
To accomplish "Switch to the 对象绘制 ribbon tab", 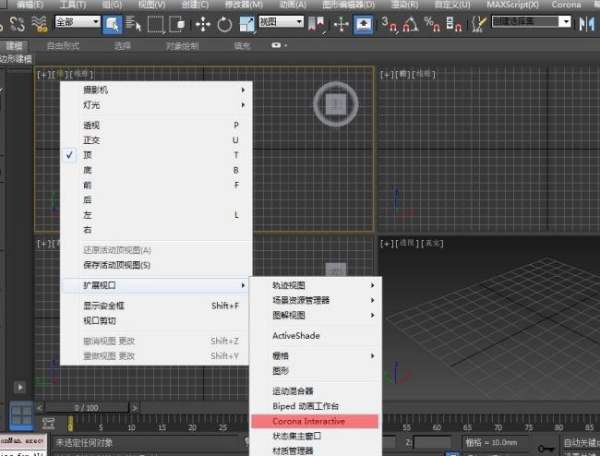I will tap(182, 46).
